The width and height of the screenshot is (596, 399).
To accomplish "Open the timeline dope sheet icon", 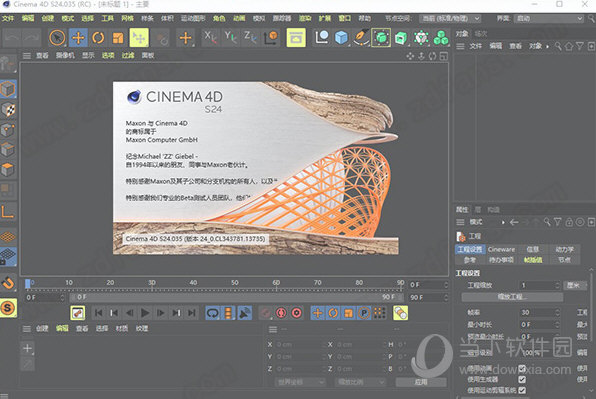I will [78, 313].
